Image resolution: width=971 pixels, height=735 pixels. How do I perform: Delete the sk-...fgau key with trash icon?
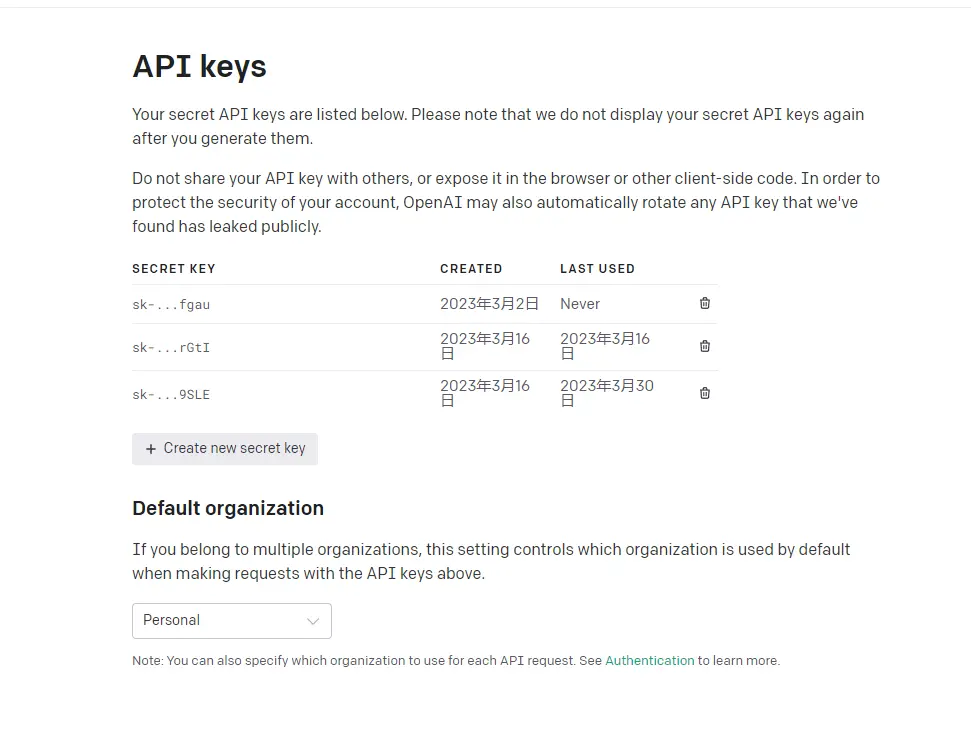(x=705, y=303)
